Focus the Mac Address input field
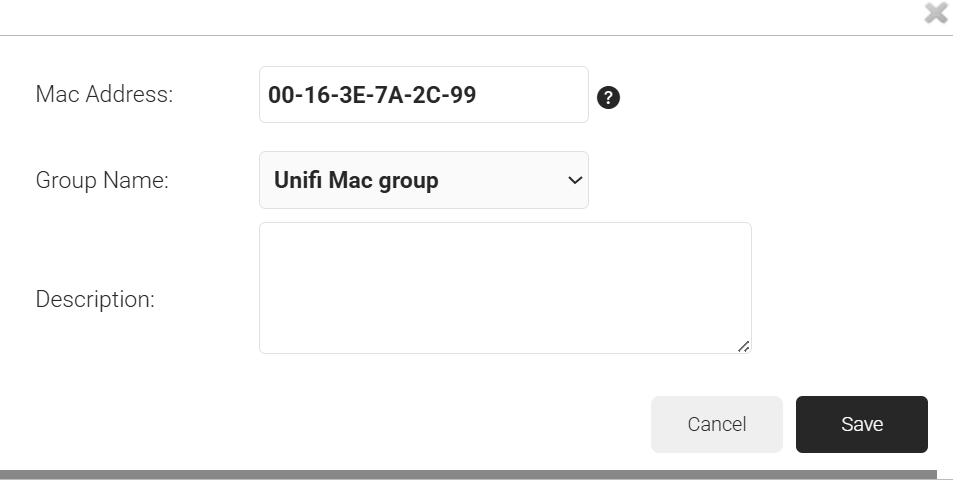Viewport: 953px width, 480px height. tap(423, 95)
